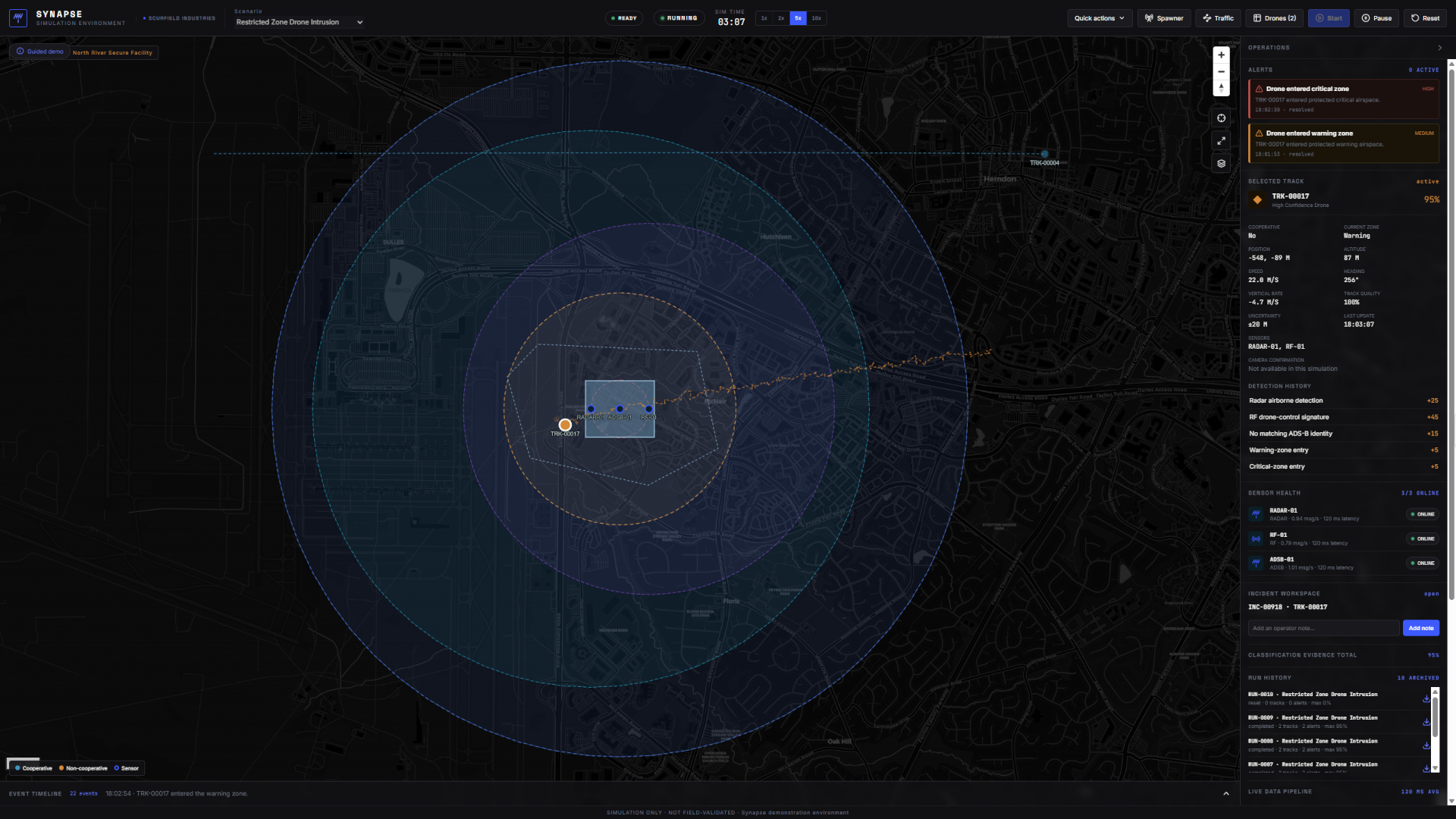Focus the operator note input field
Screen dimensions: 1456x819
[x=1323, y=628]
